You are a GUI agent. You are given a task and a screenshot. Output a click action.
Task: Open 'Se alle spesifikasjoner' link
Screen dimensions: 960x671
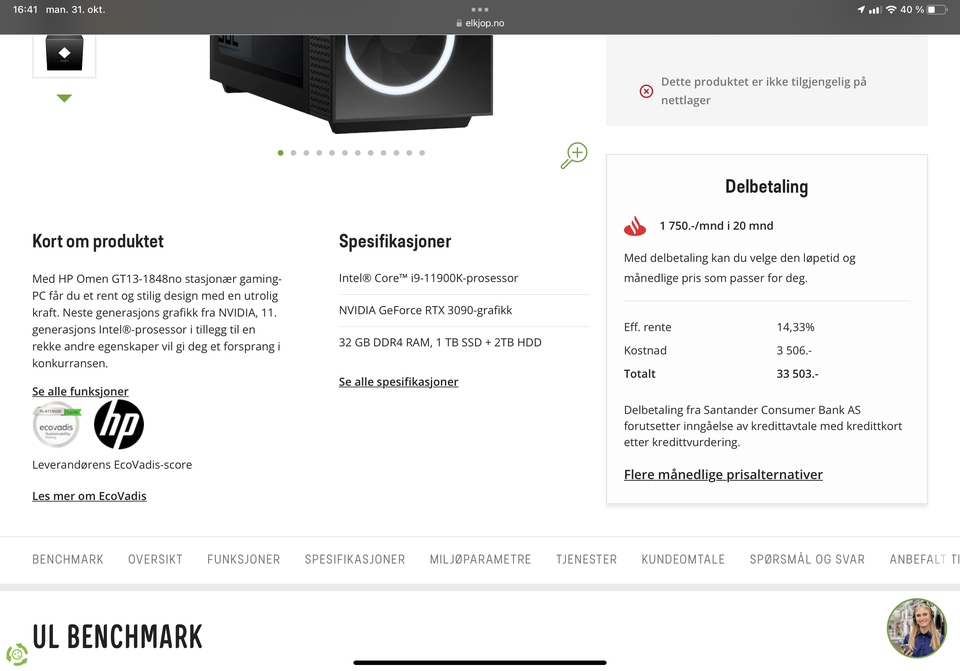[399, 381]
